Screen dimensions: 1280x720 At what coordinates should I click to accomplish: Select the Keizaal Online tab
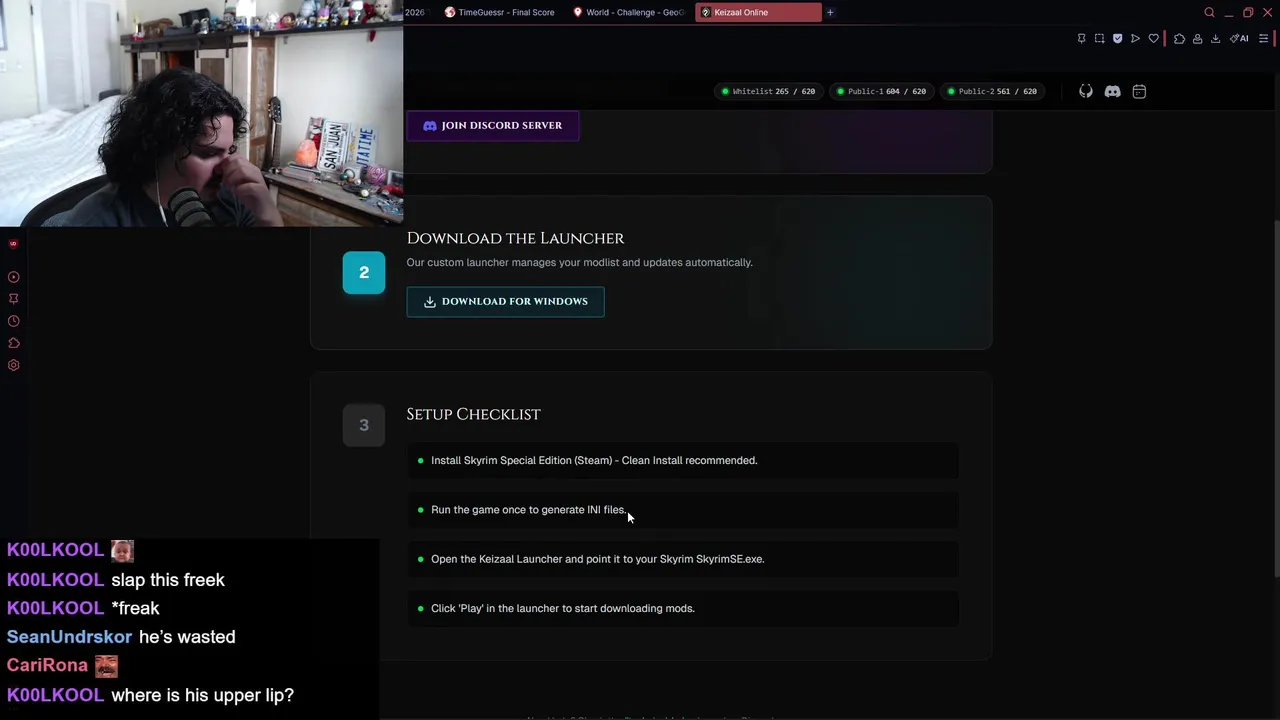point(758,12)
